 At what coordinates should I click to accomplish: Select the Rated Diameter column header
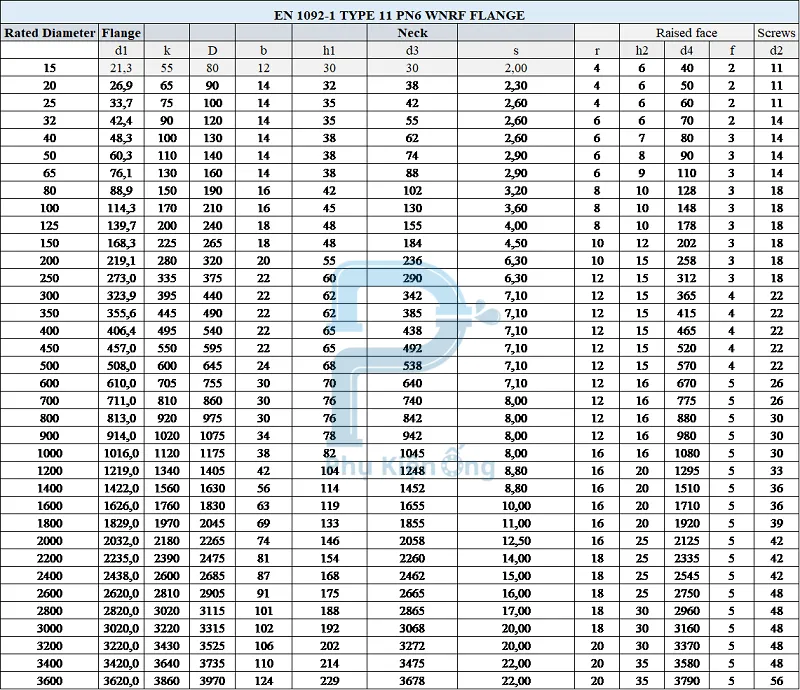click(49, 33)
